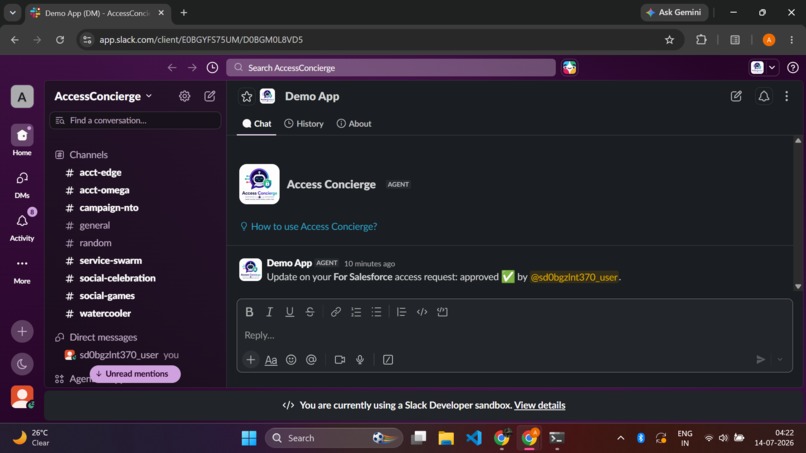Insert a link in the message
806x453 pixels.
pyautogui.click(x=336, y=312)
